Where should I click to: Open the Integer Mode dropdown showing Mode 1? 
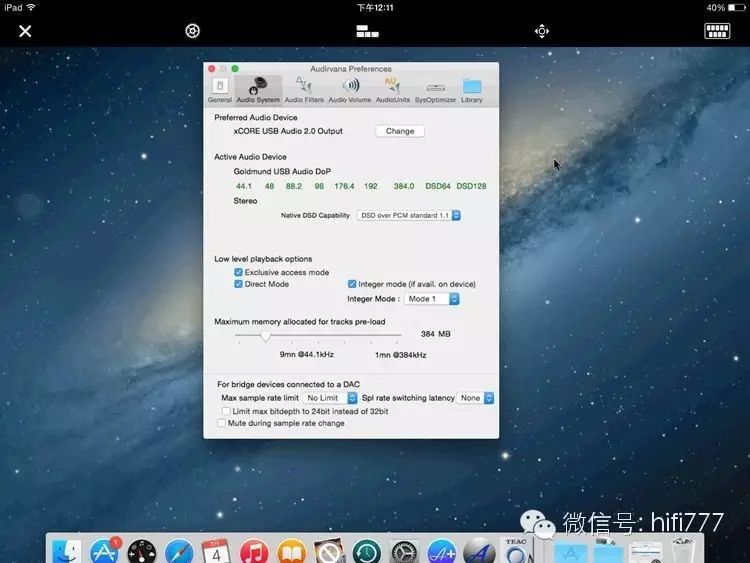pos(432,299)
